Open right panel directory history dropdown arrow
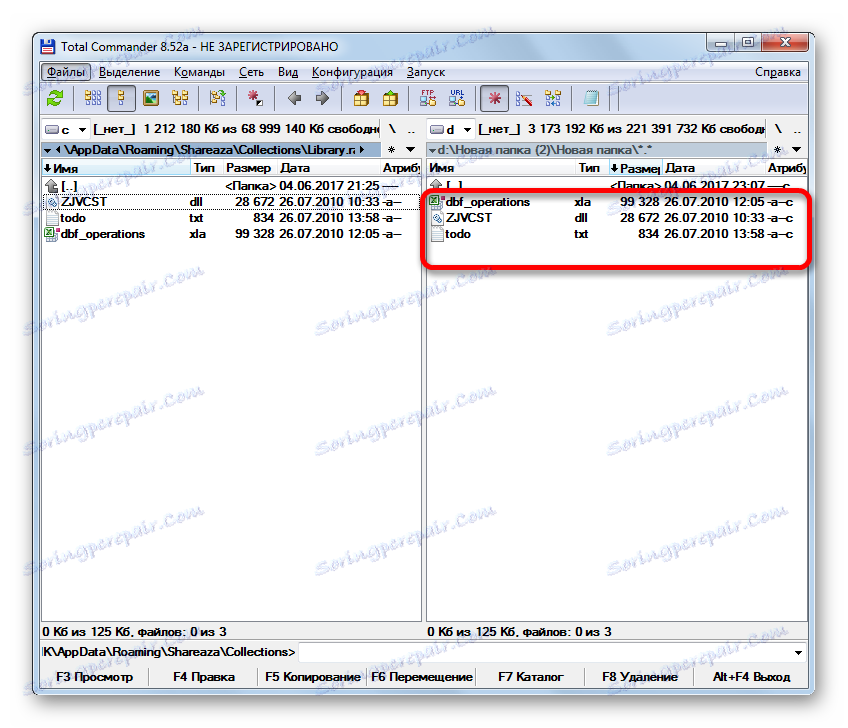 pos(796,150)
